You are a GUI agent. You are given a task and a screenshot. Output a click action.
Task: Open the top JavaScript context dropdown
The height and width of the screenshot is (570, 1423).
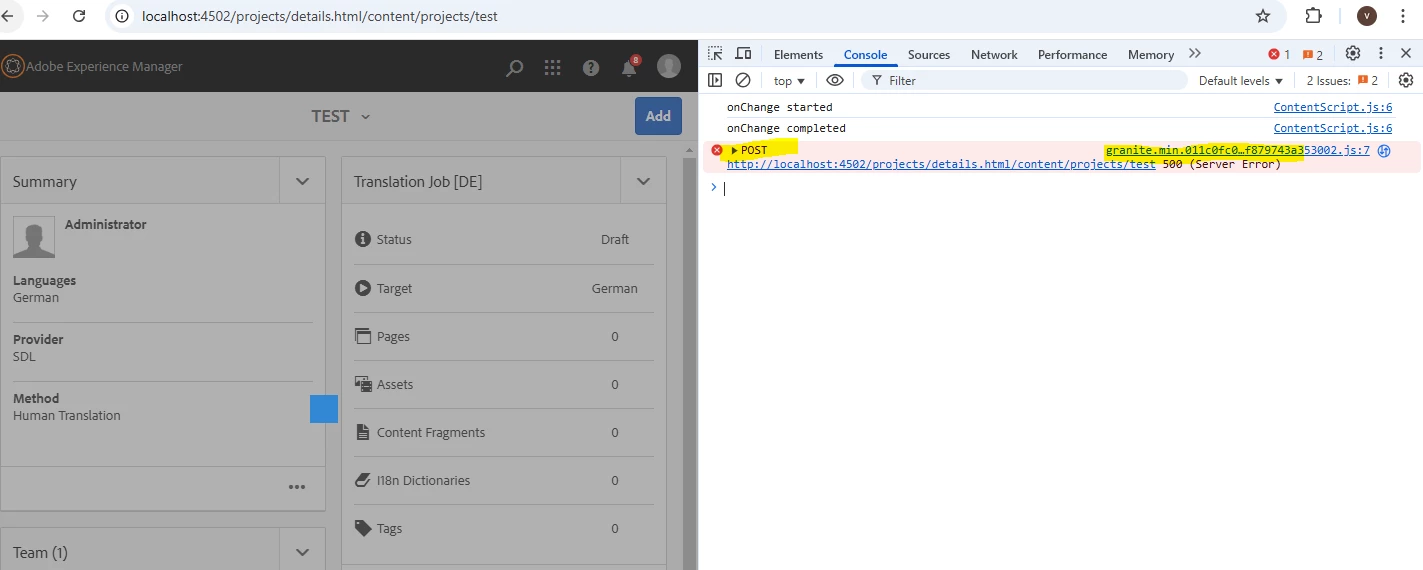point(789,81)
